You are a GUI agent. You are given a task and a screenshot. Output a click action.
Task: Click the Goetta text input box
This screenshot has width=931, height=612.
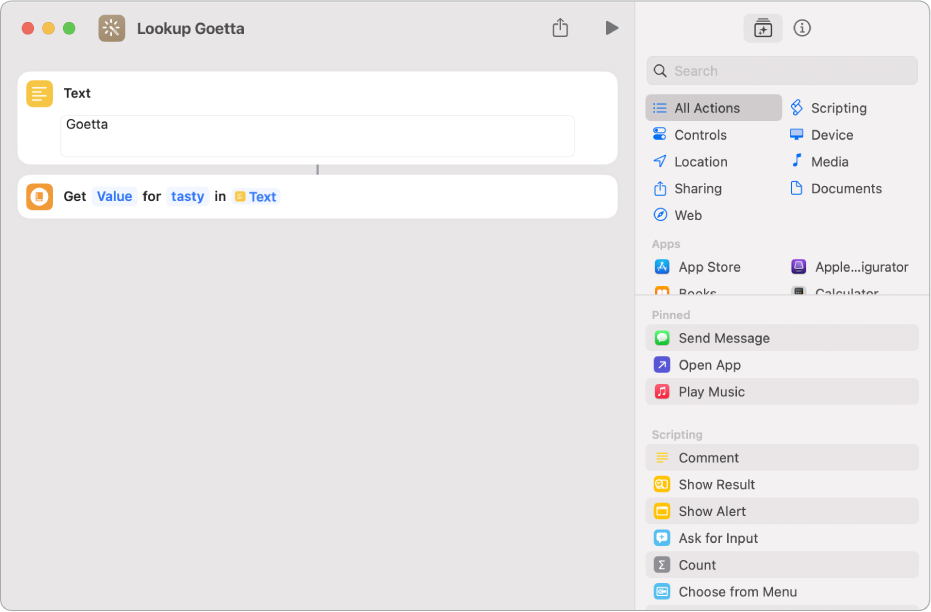pyautogui.click(x=317, y=135)
